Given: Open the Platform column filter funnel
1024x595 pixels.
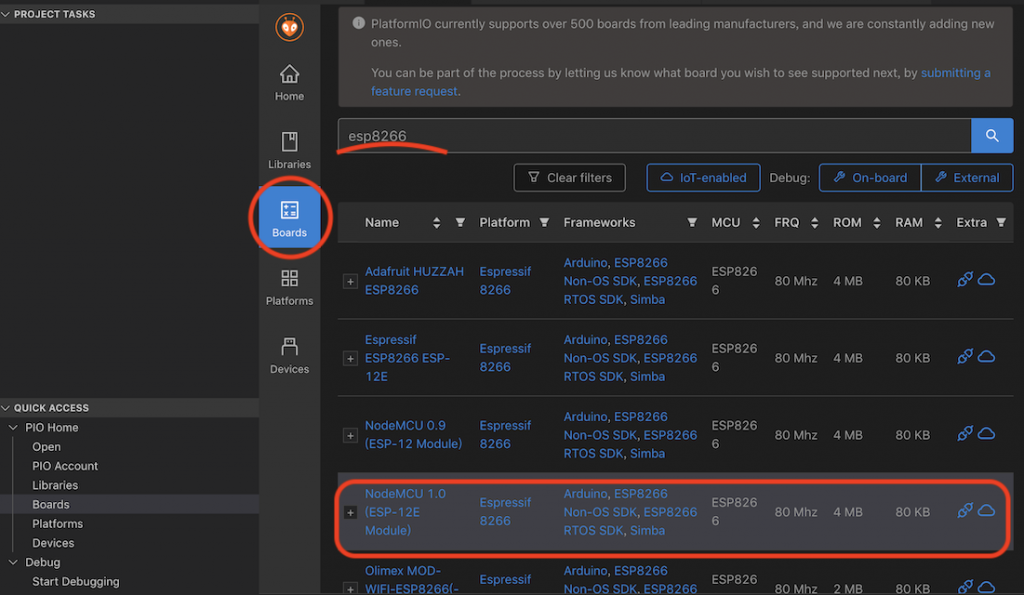Looking at the screenshot, I should pyautogui.click(x=544, y=223).
